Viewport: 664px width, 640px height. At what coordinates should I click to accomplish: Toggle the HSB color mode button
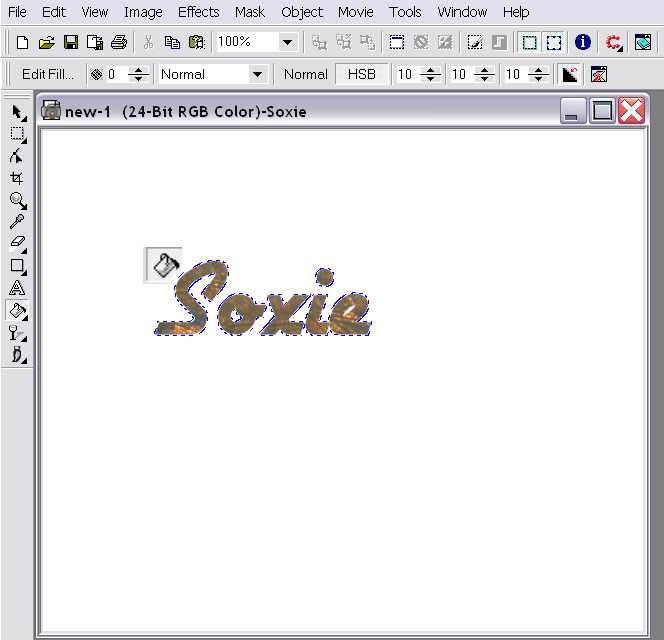point(361,74)
